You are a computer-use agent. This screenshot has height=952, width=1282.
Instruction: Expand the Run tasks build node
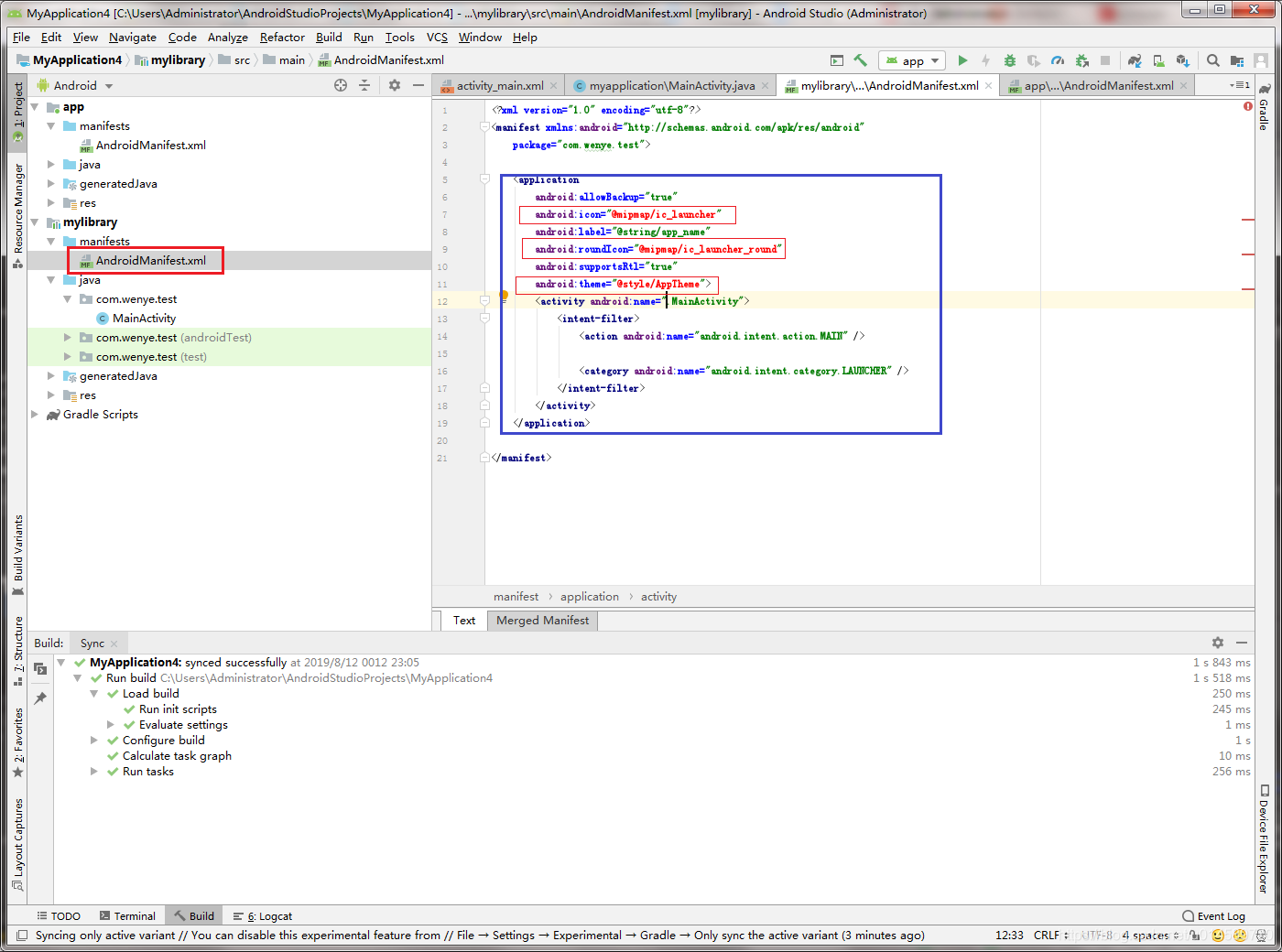[x=93, y=772]
